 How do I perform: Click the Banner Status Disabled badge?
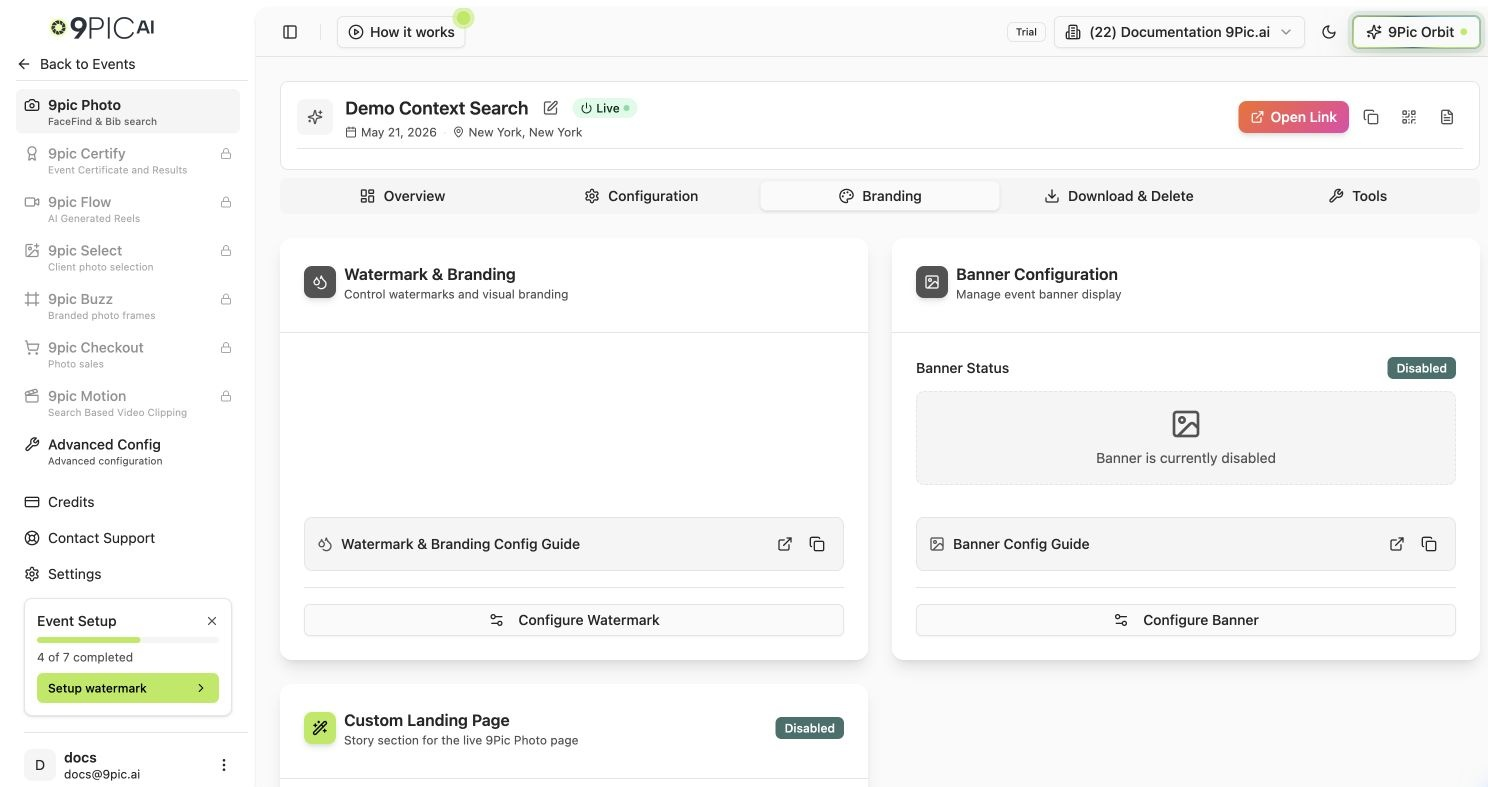click(x=1421, y=368)
